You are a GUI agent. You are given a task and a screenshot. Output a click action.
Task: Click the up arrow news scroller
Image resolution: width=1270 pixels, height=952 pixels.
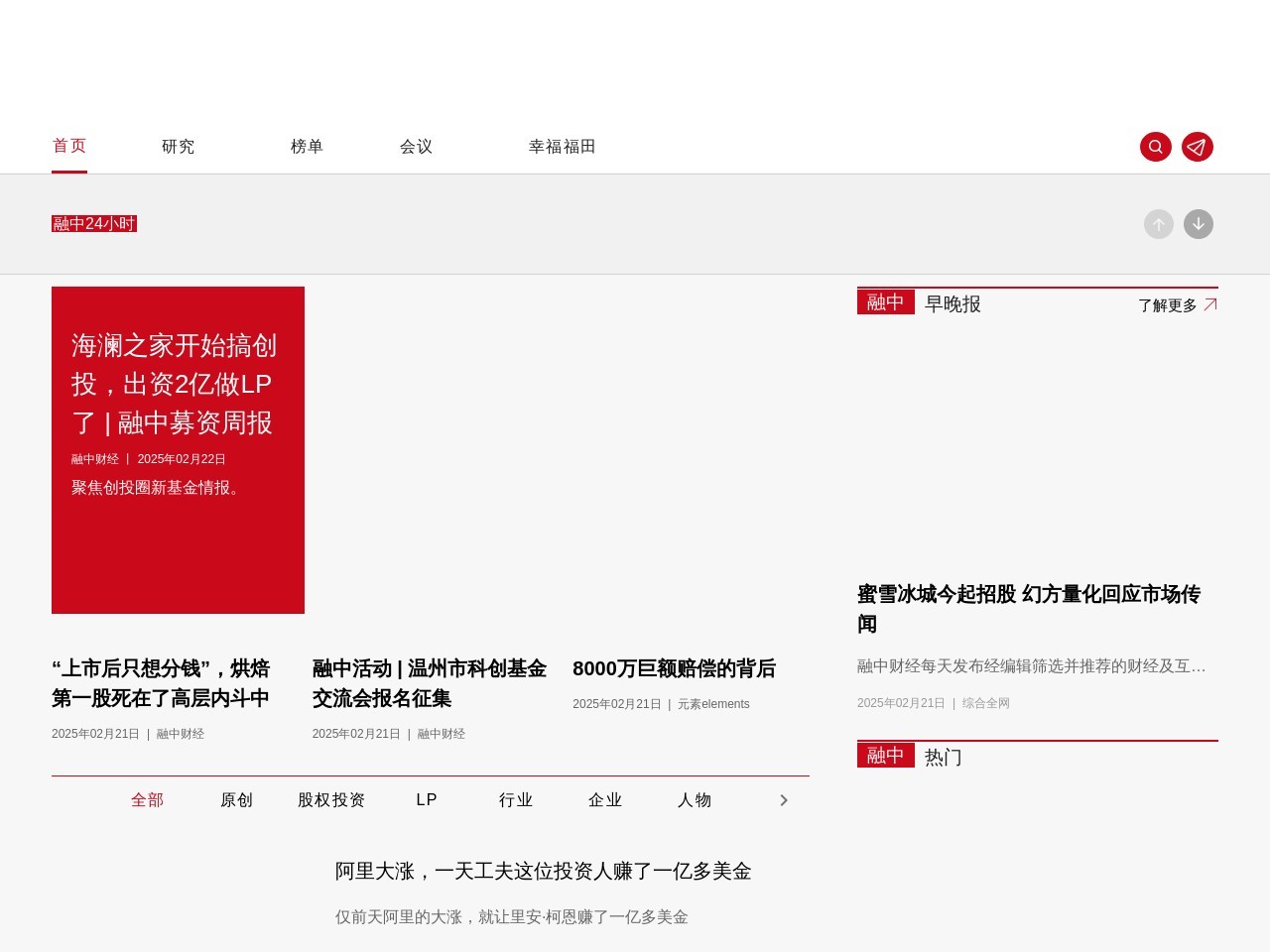1159,224
